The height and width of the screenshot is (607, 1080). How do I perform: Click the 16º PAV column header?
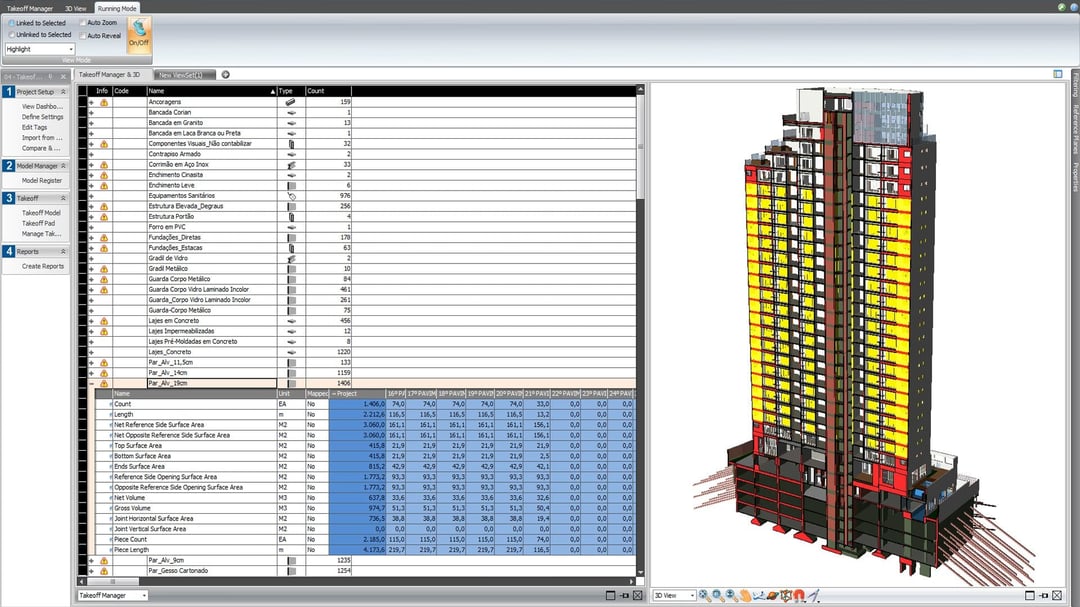395,393
